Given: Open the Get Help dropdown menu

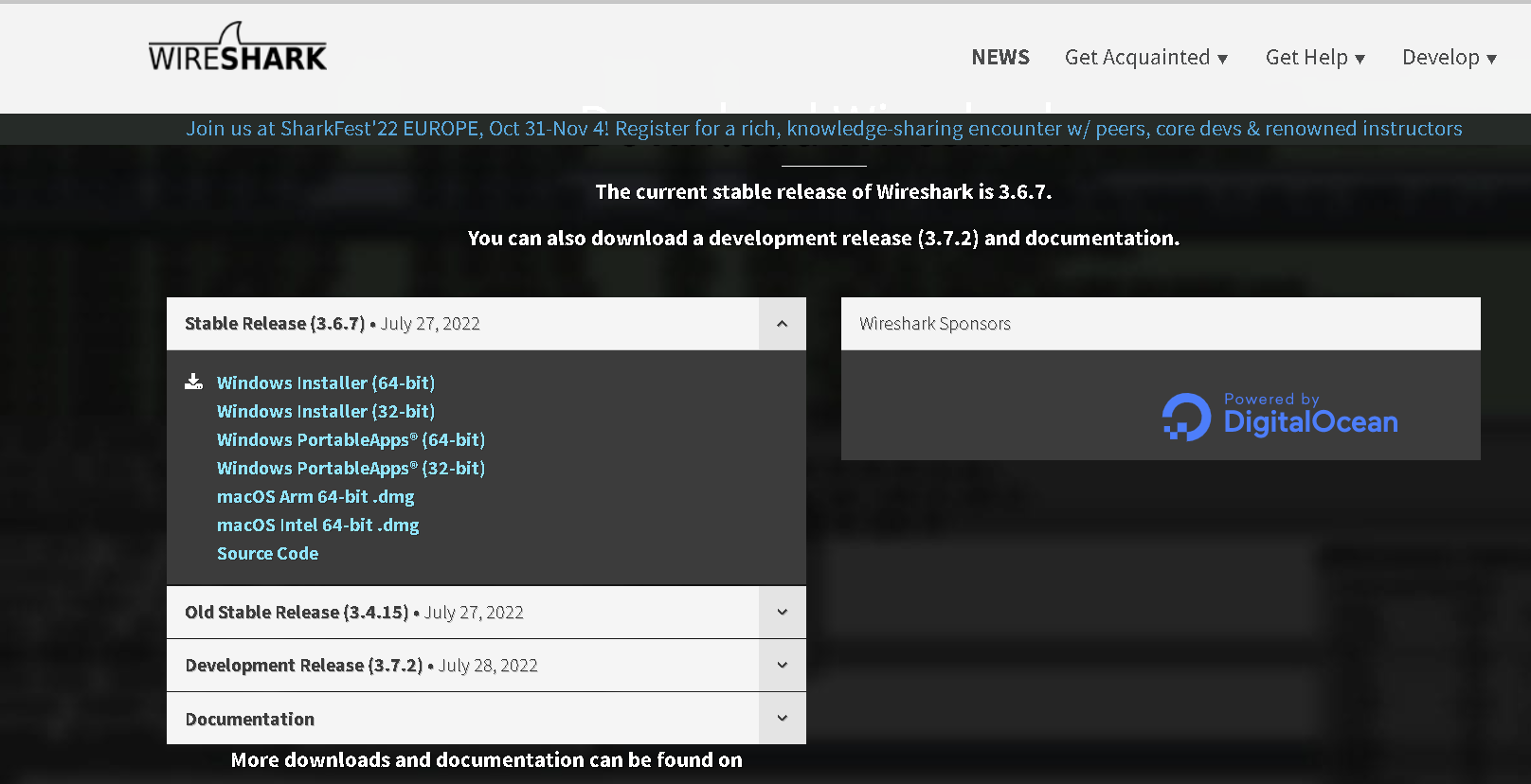Looking at the screenshot, I should coord(1314,58).
